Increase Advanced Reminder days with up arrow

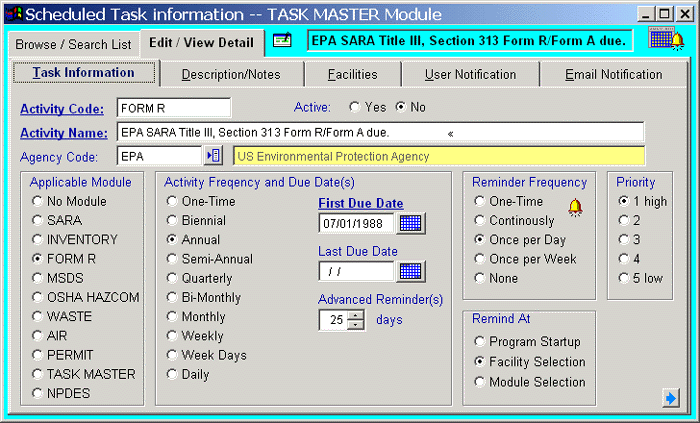tap(356, 315)
